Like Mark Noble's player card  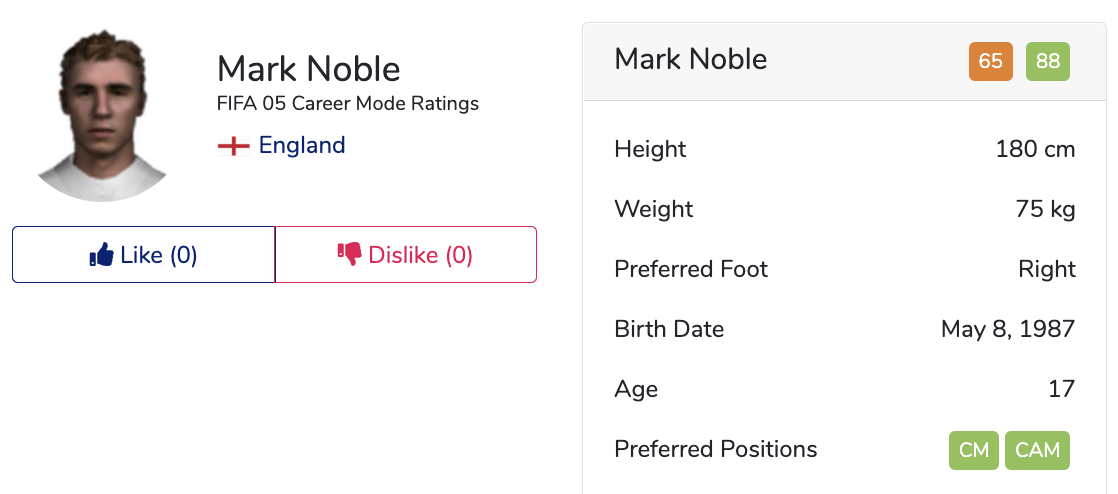pos(143,254)
